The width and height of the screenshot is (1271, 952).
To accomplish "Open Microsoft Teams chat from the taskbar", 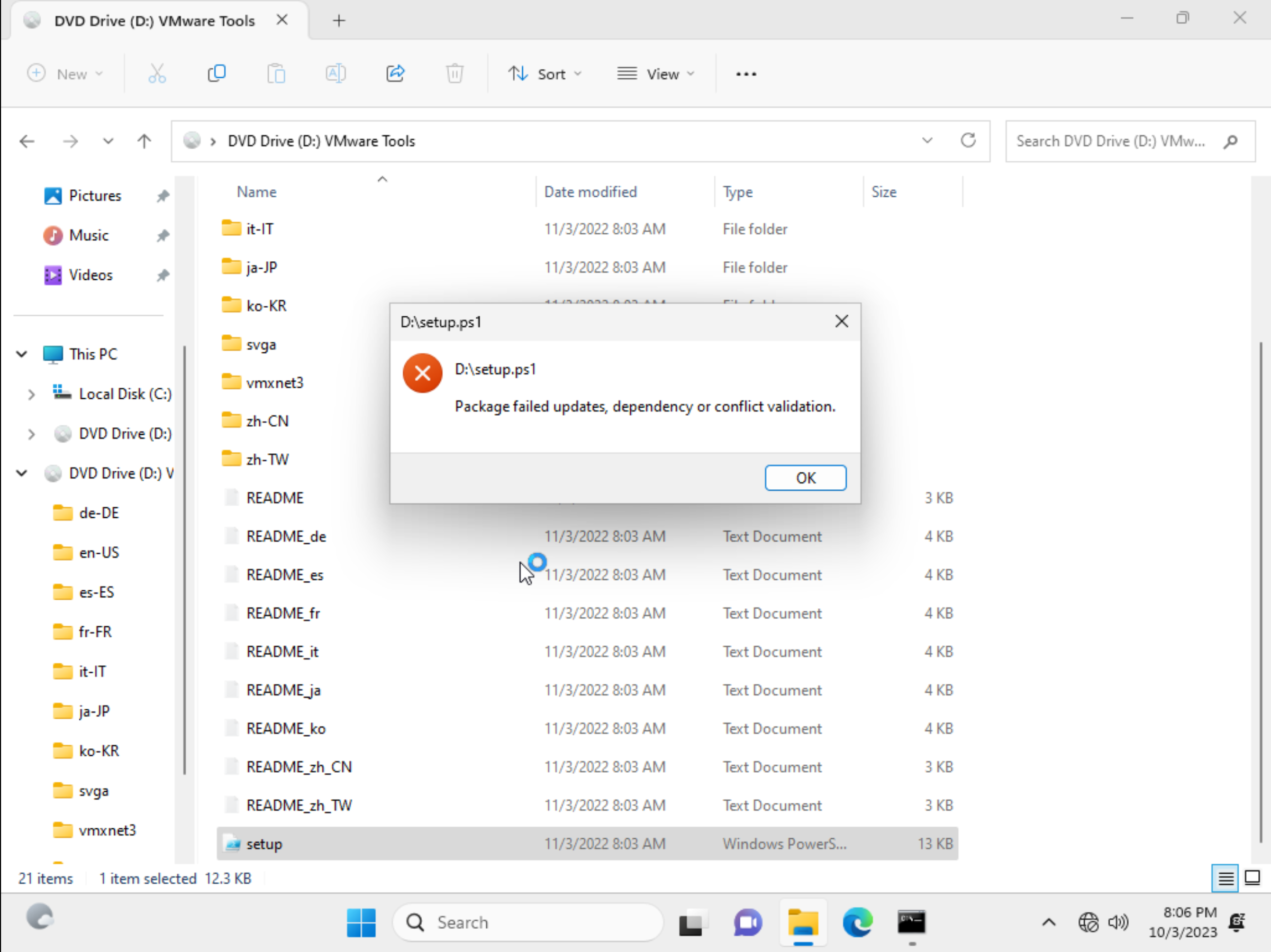I will pos(748,922).
